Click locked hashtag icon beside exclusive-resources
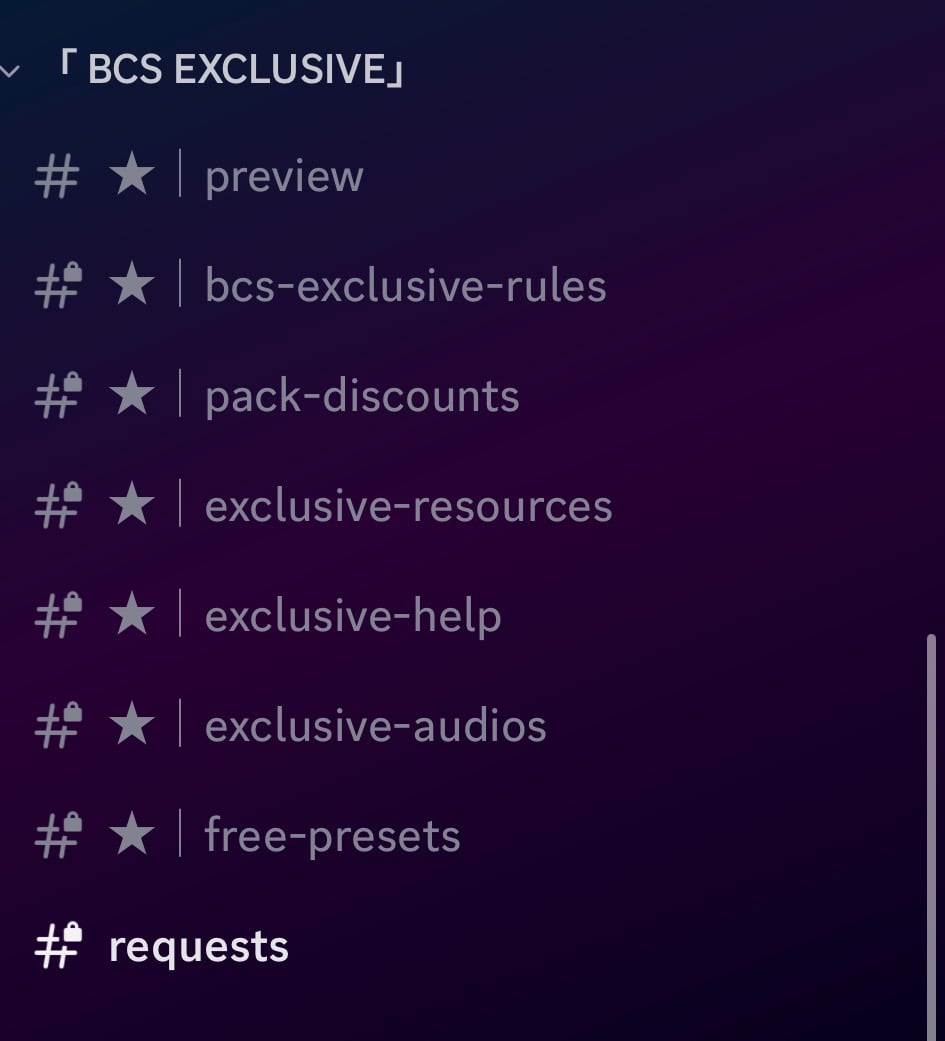Image resolution: width=945 pixels, height=1041 pixels. pos(58,507)
